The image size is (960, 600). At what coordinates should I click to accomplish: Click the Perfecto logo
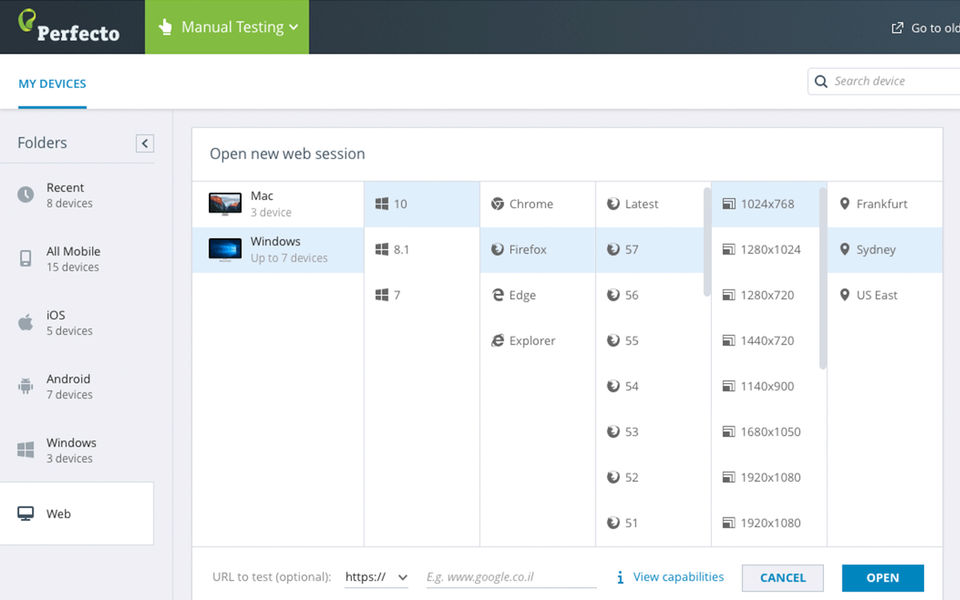click(69, 26)
